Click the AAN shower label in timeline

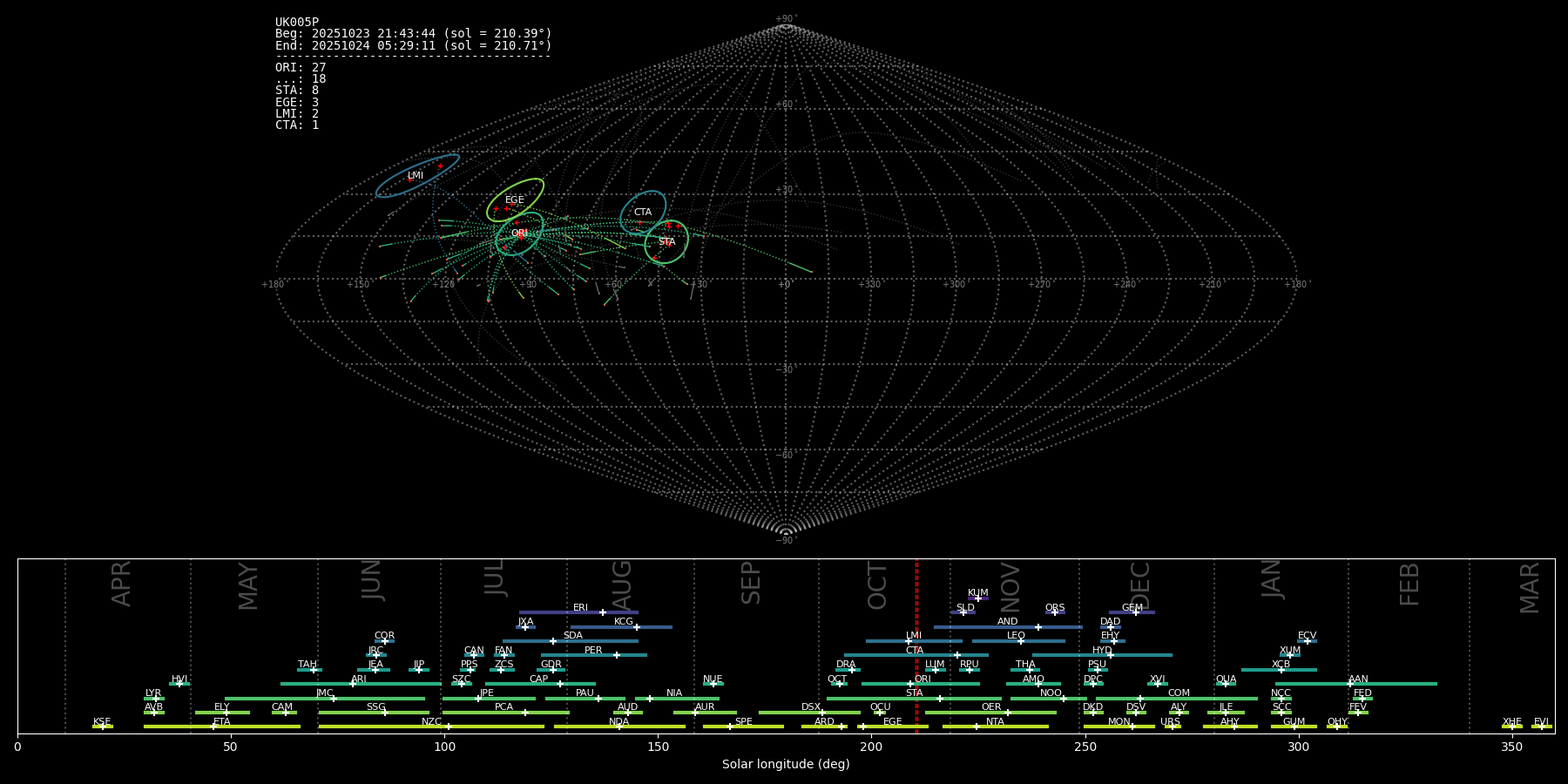1358,679
